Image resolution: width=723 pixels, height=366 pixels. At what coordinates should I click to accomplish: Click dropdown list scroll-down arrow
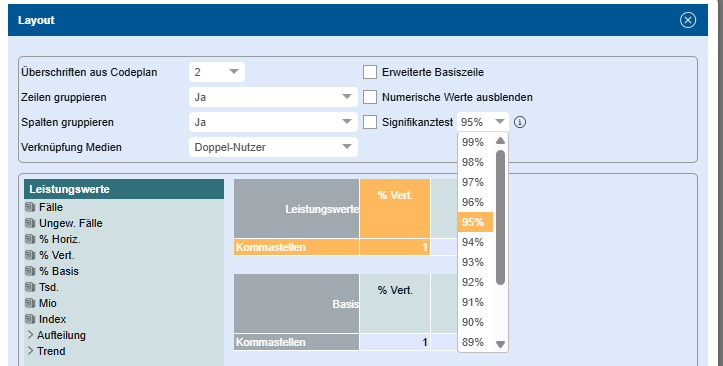tap(500, 344)
